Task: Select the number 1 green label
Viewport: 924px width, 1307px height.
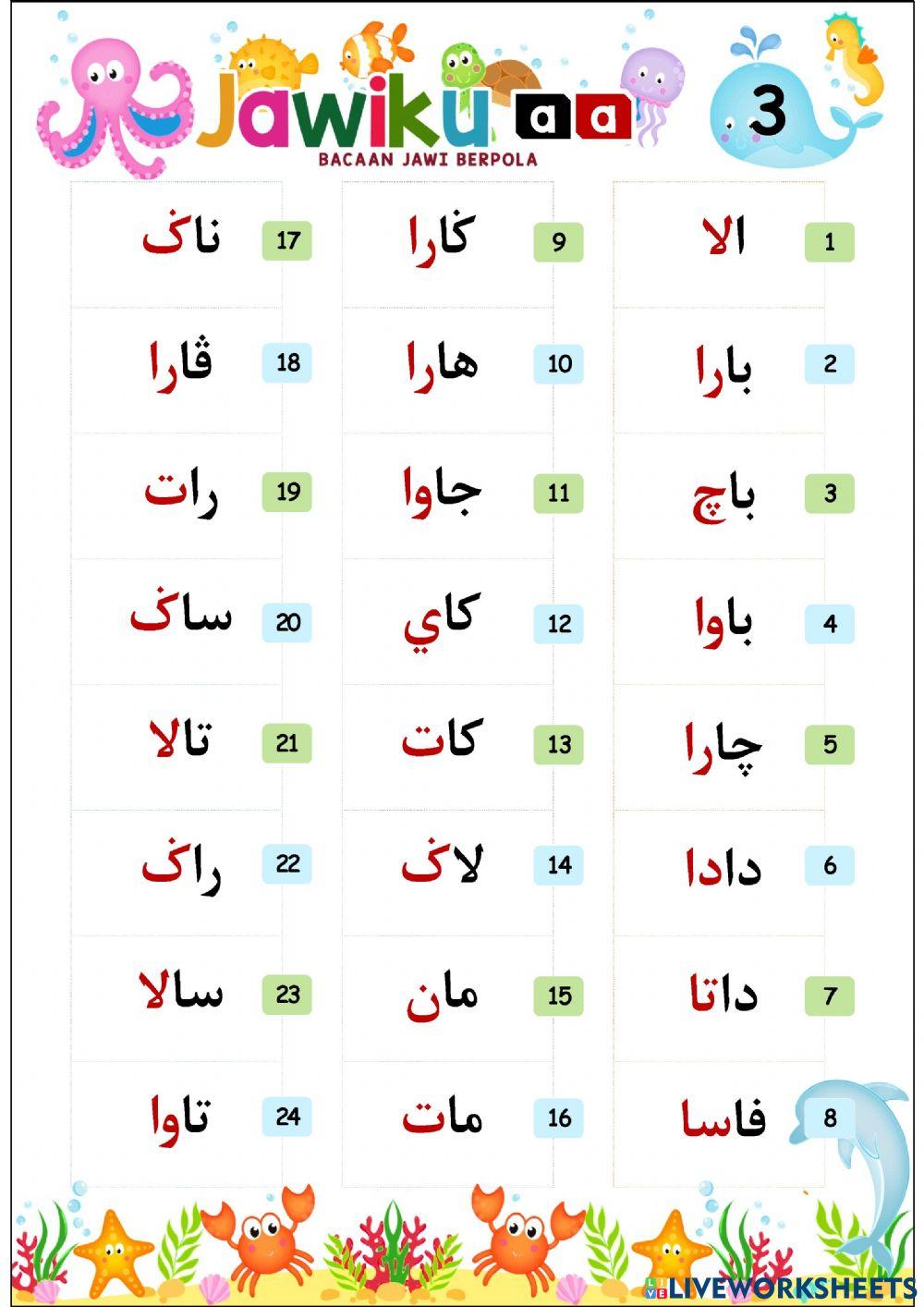Action: click(829, 242)
